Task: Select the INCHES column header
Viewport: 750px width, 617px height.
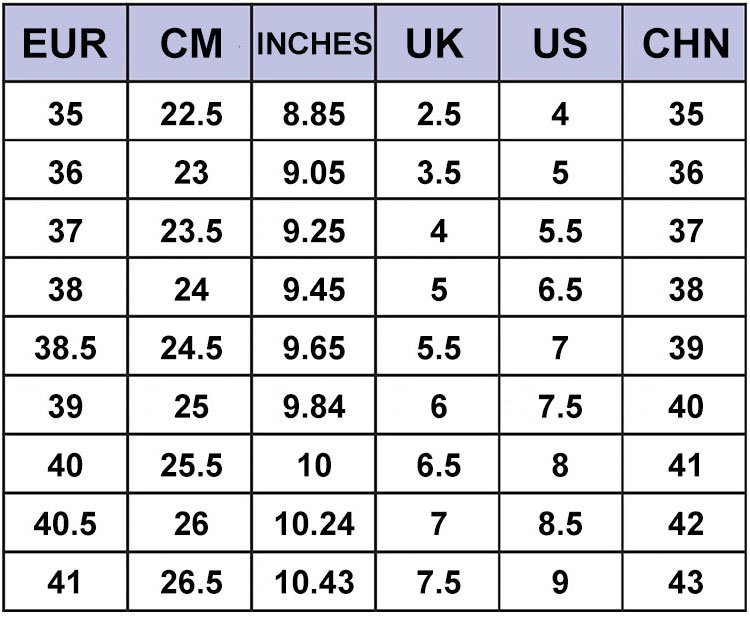Action: tap(314, 45)
